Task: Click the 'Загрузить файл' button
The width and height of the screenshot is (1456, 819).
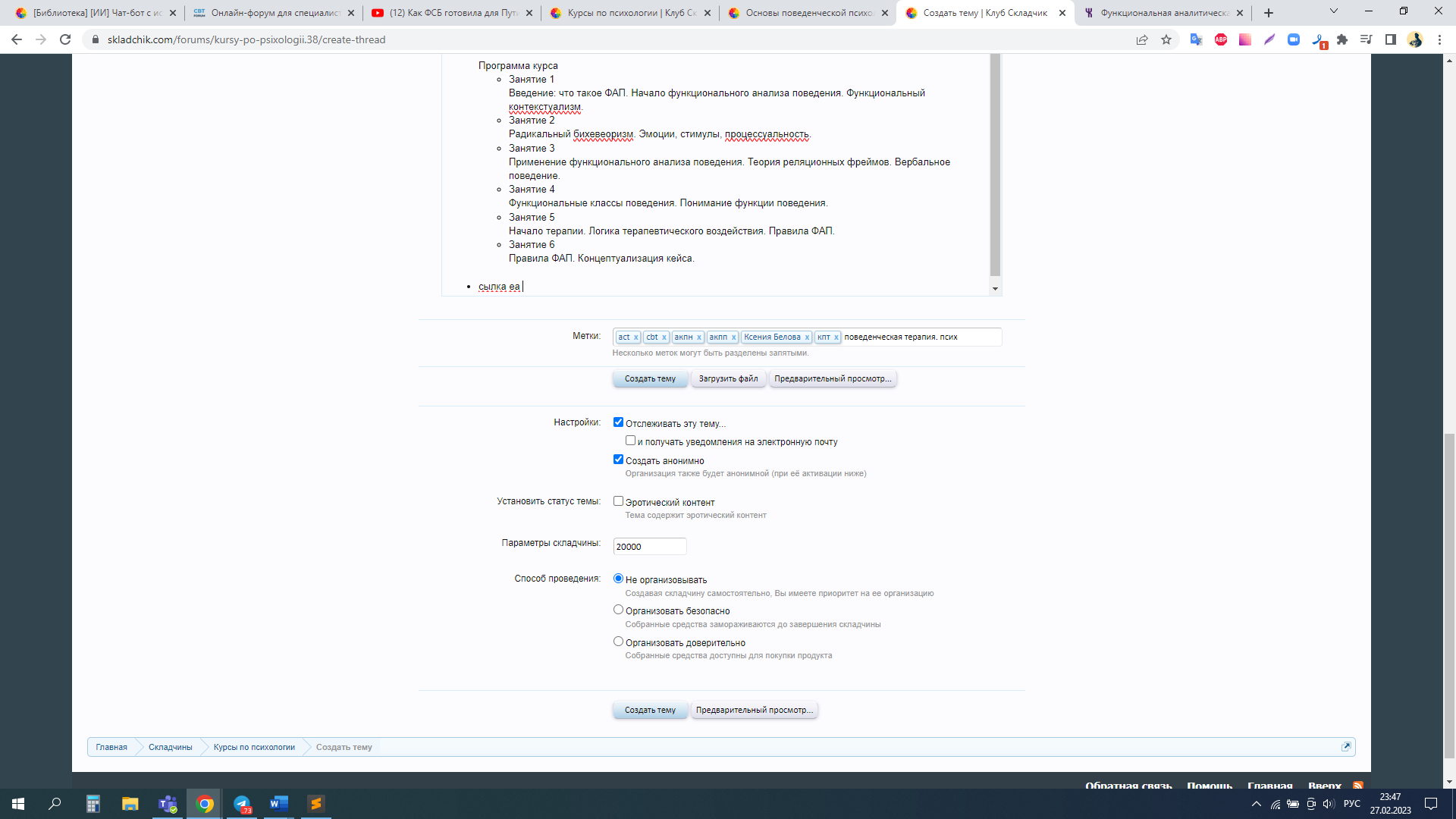Action: (727, 378)
